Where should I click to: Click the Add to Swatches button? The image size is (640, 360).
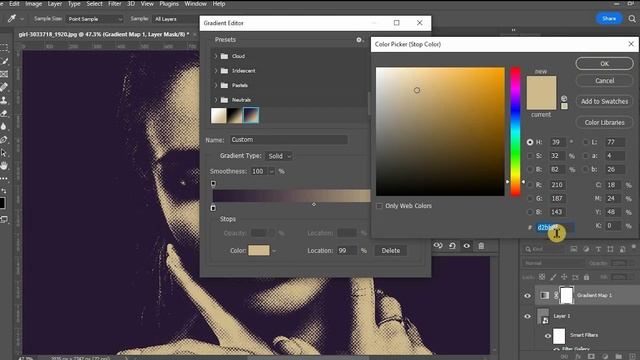(604, 101)
